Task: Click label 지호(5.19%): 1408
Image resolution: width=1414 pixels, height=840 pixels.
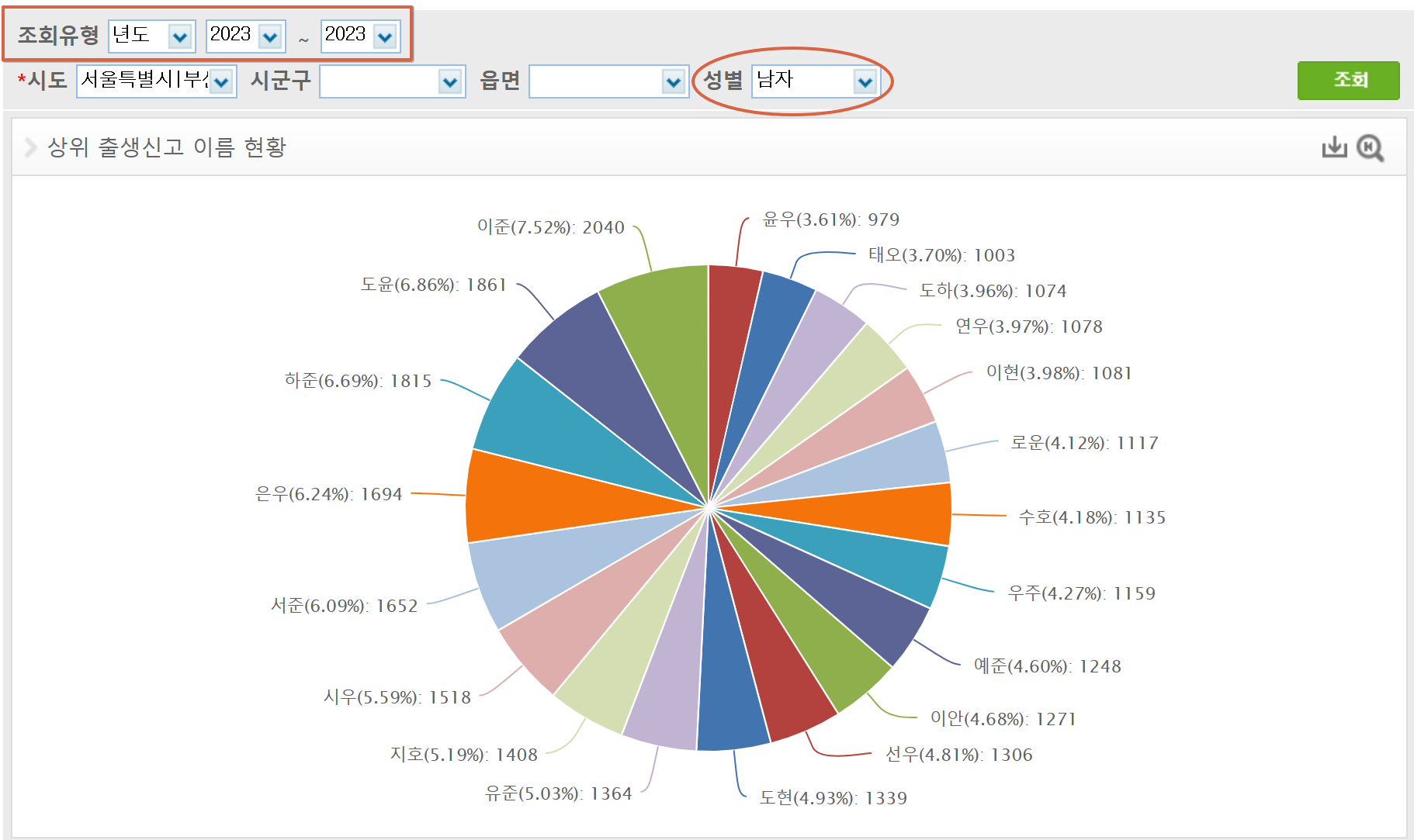Action: [x=464, y=755]
